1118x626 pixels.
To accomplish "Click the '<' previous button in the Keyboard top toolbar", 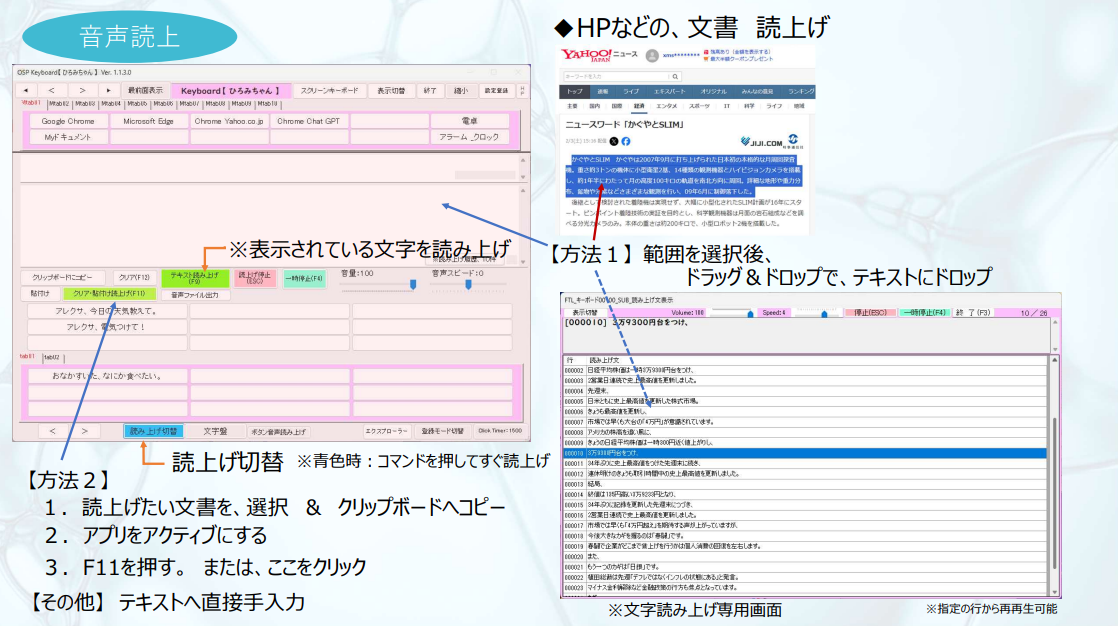I will pos(51,91).
